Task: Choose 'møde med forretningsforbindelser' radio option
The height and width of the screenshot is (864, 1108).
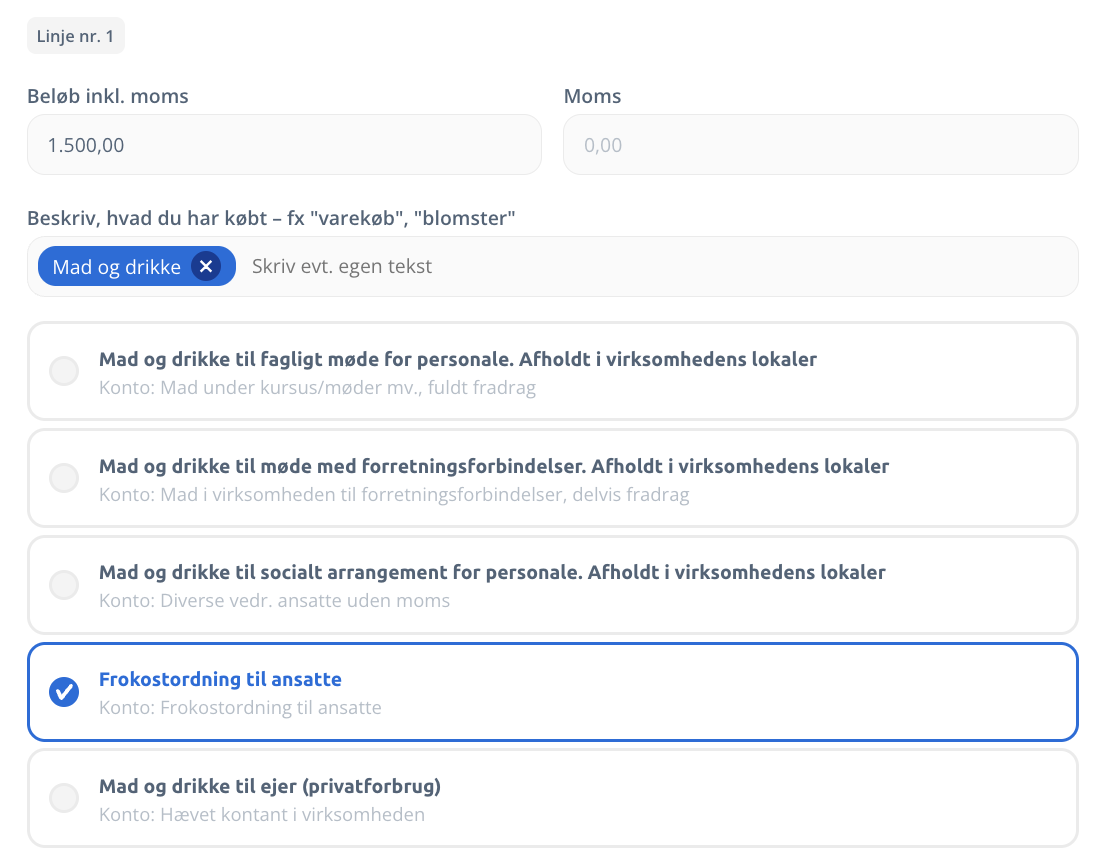Action: [x=553, y=478]
